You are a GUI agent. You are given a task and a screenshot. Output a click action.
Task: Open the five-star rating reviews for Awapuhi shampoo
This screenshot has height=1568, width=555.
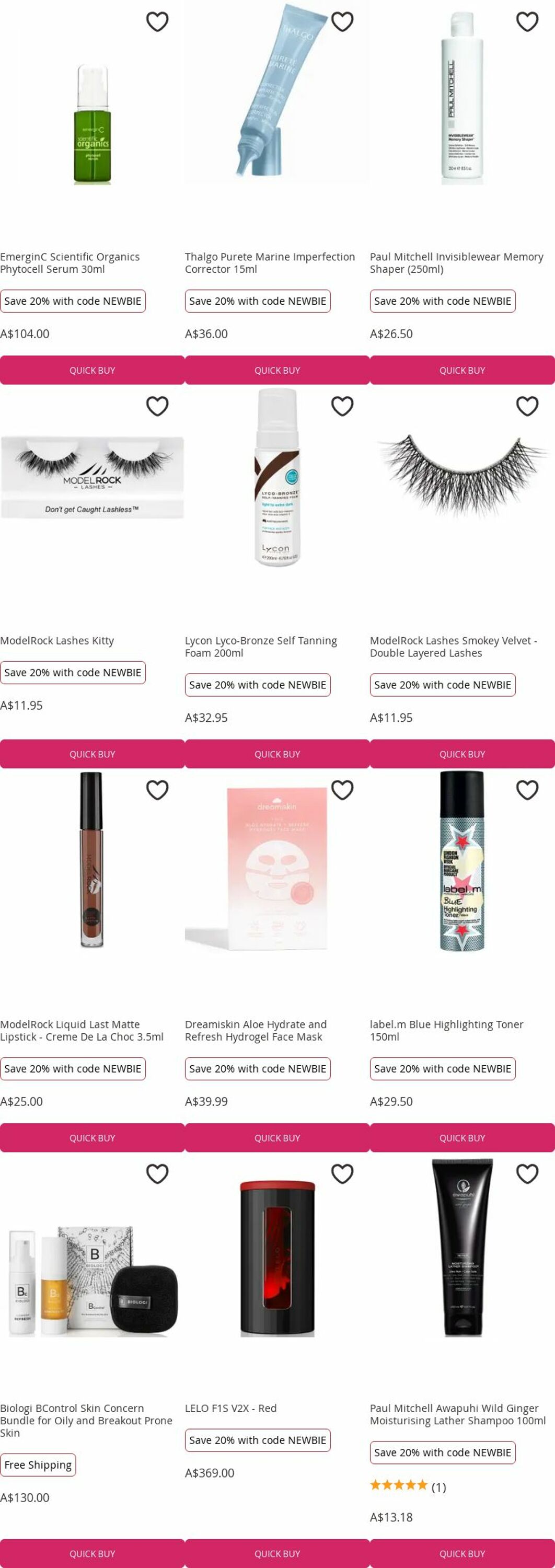point(408,1487)
